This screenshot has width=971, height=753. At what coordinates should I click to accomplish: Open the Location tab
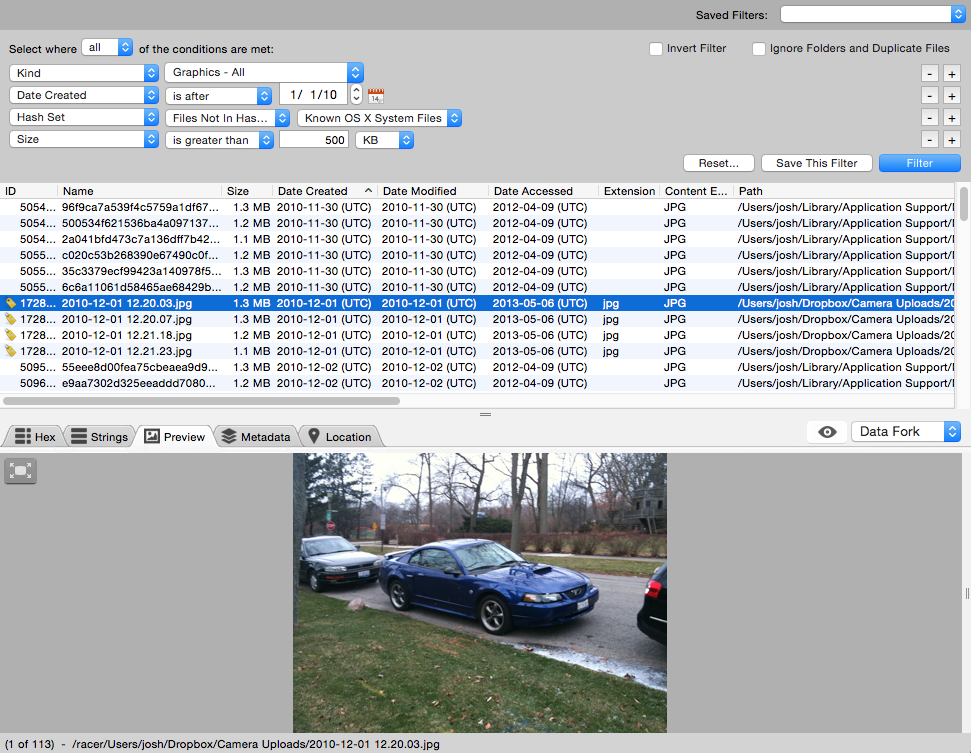coord(339,436)
